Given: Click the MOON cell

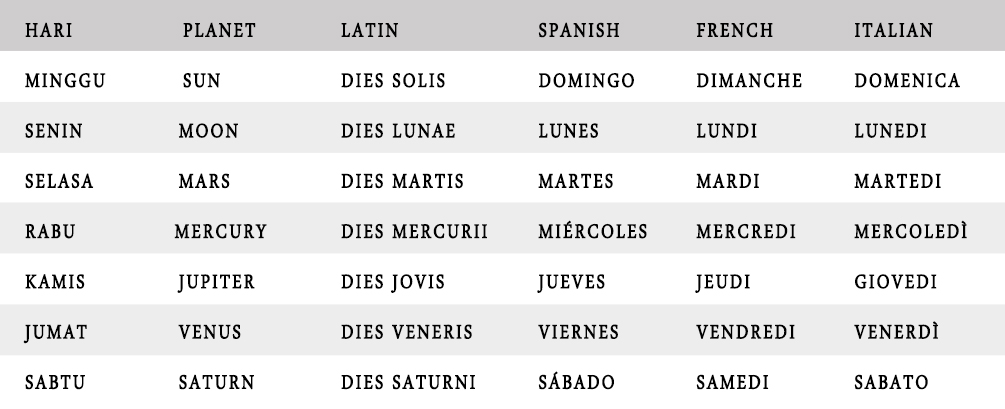Looking at the screenshot, I should [x=208, y=131].
